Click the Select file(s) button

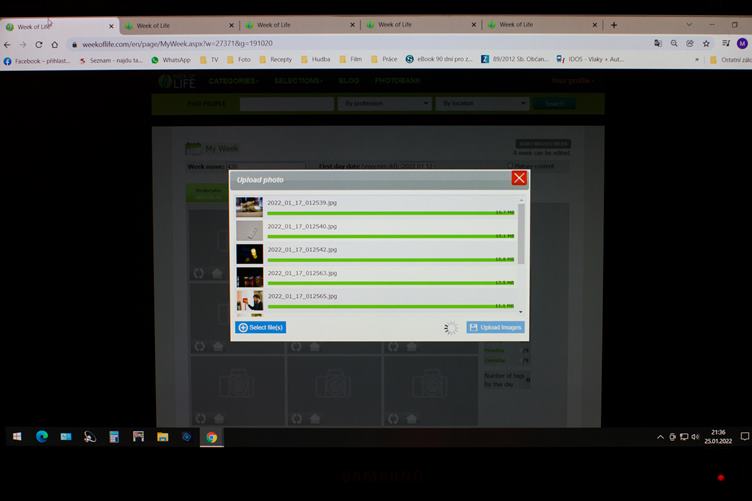click(261, 327)
